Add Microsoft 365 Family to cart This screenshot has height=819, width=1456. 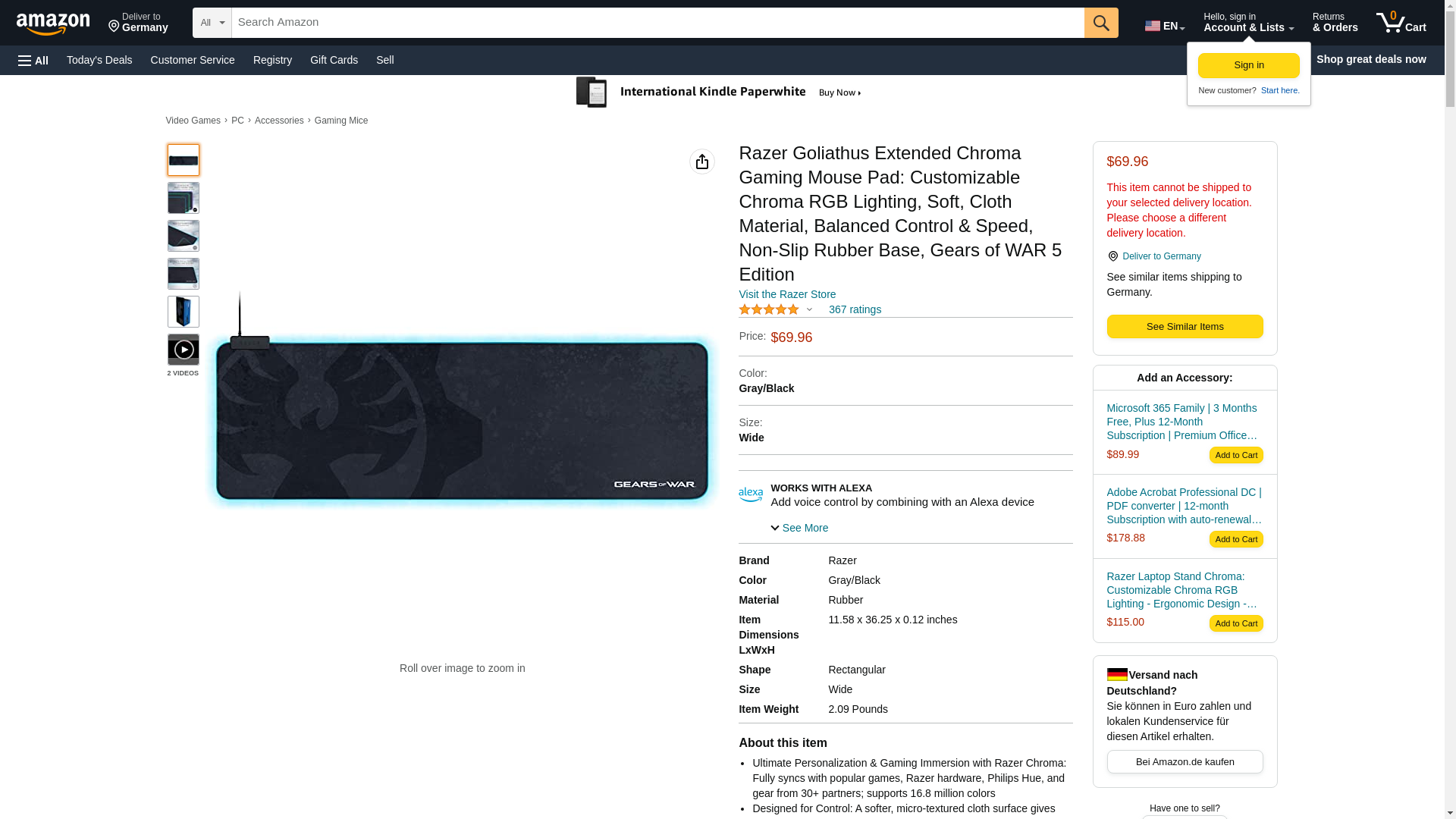[1236, 455]
